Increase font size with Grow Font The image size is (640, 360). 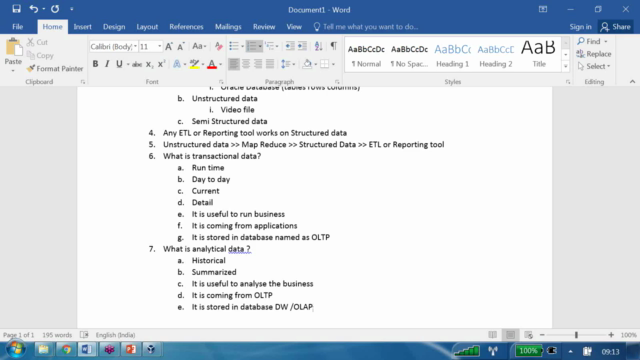pos(169,47)
